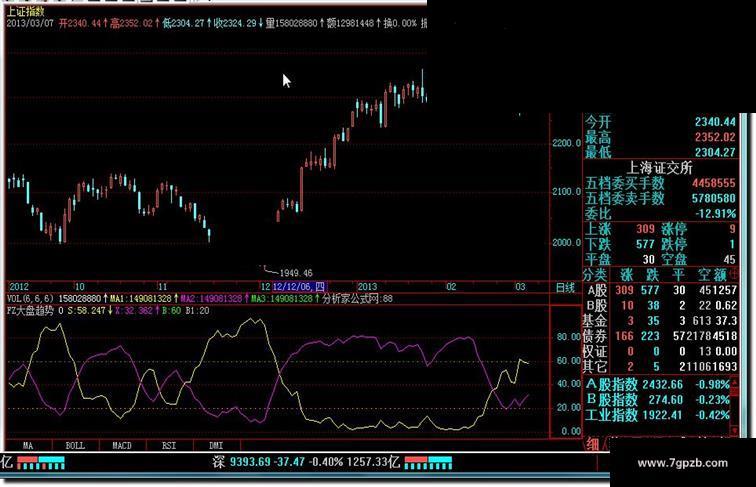The width and height of the screenshot is (756, 487).
Task: Click the 今开 value 2340.44
Action: tap(716, 122)
